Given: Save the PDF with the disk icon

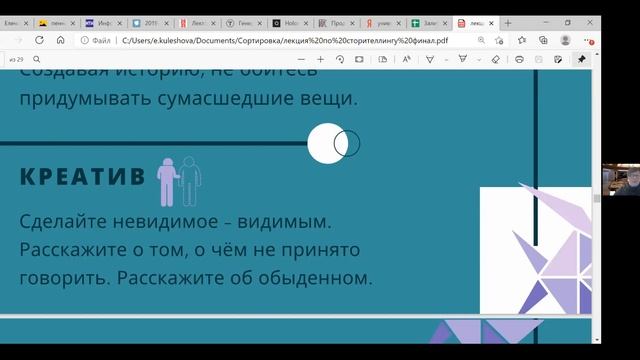Looking at the screenshot, I should (x=539, y=60).
